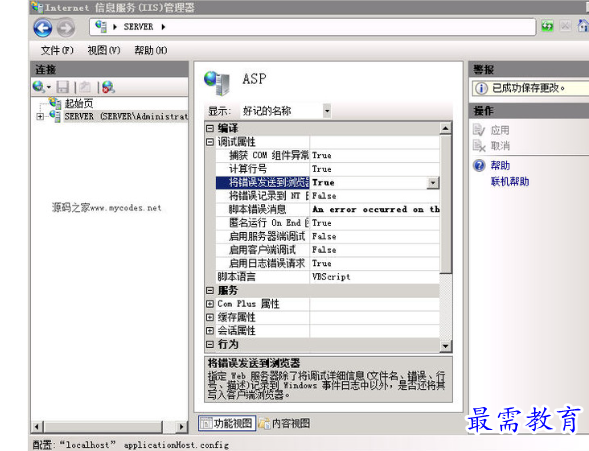Screen dimensions: 589x451
Task: Go back with the blue arrow button
Action: coord(42,28)
